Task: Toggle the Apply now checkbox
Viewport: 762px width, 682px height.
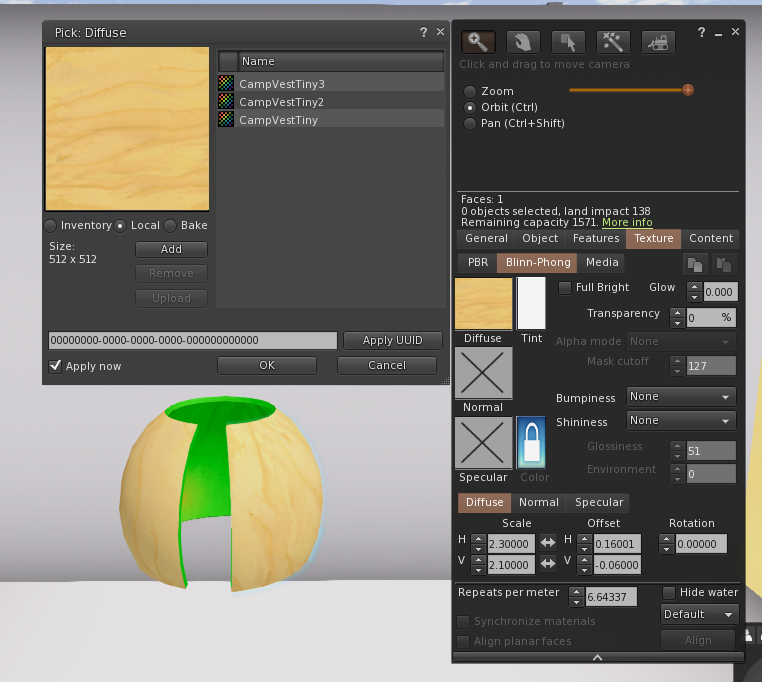Action: coord(56,366)
